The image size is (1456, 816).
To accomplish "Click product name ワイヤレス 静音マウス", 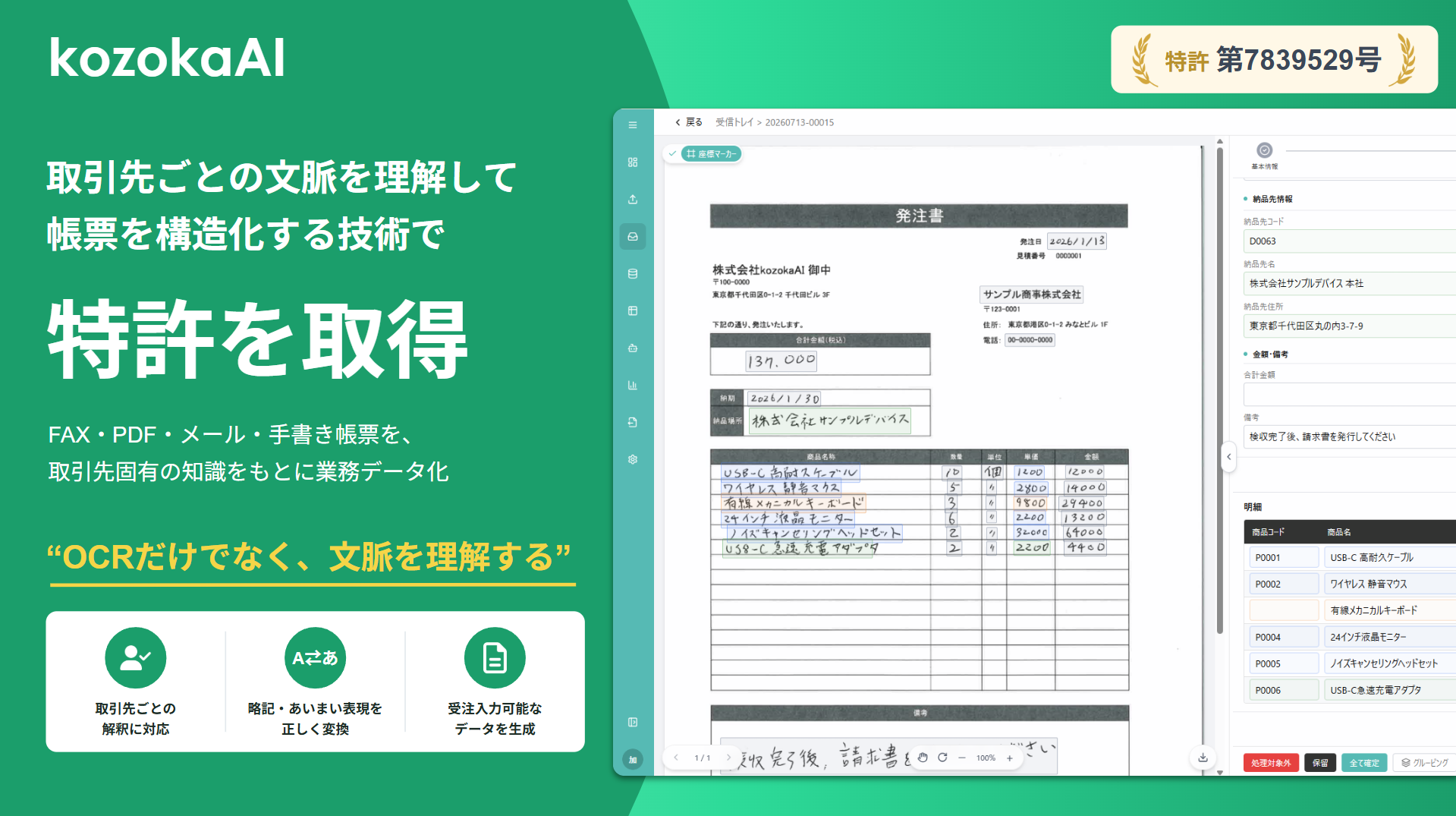I will tap(1390, 584).
